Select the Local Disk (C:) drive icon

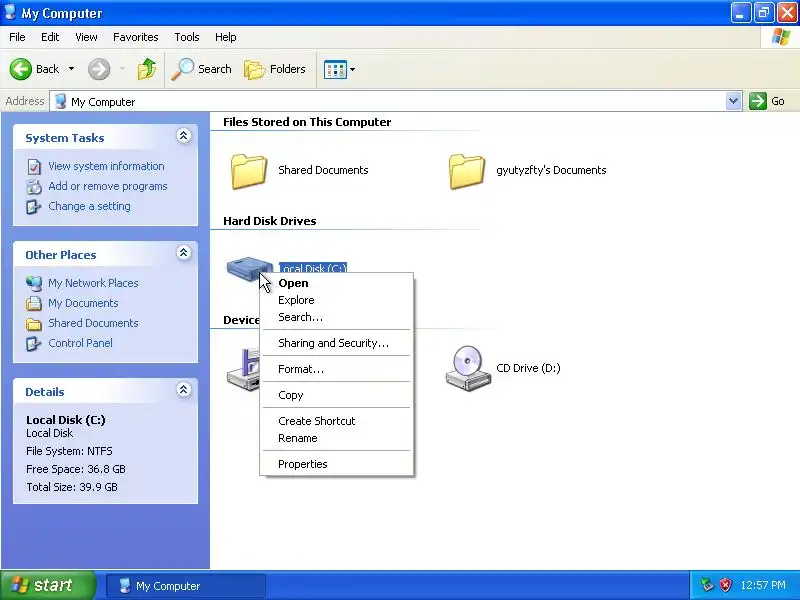tap(249, 268)
